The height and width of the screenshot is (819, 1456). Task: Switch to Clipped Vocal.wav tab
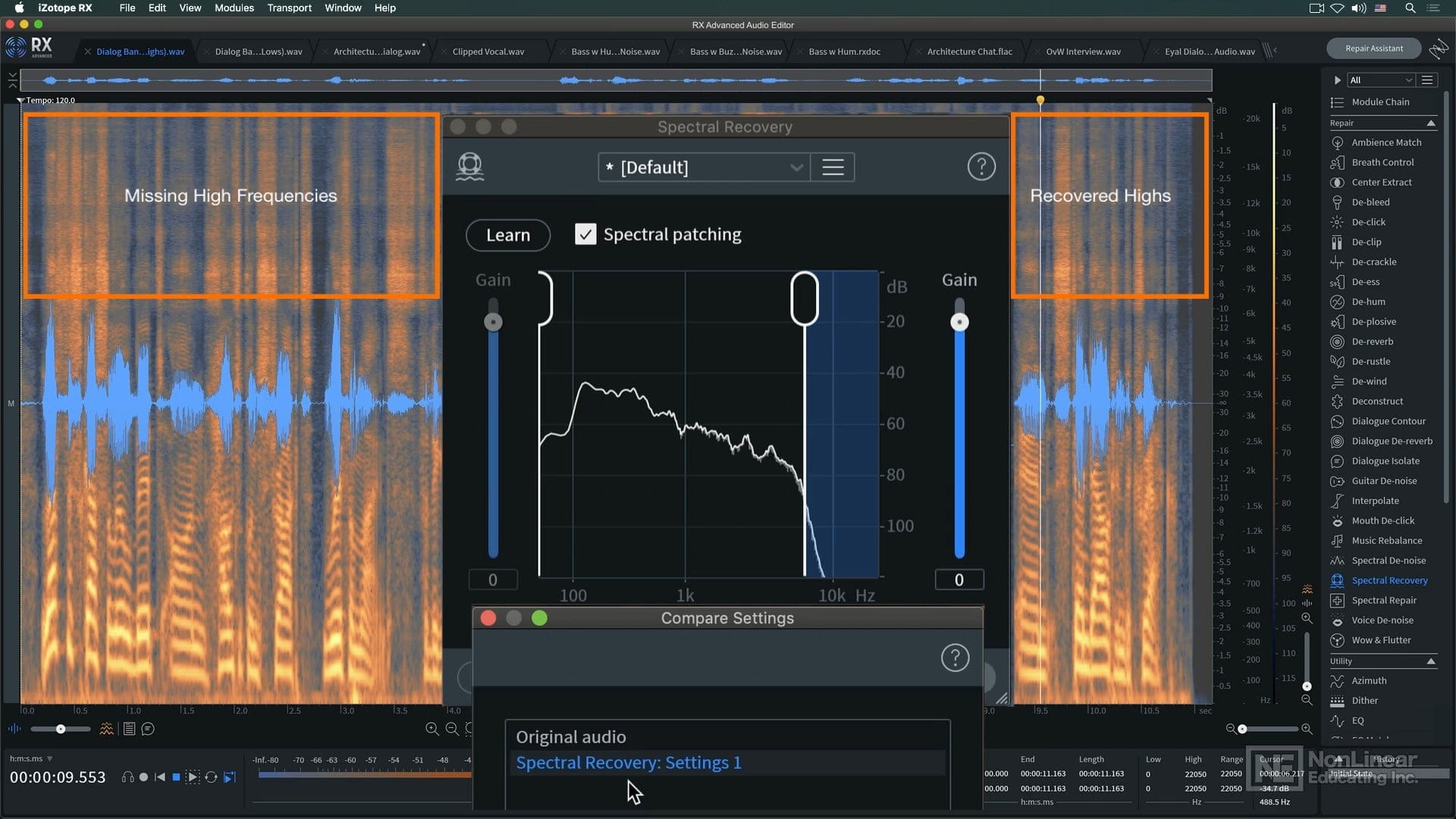(488, 52)
